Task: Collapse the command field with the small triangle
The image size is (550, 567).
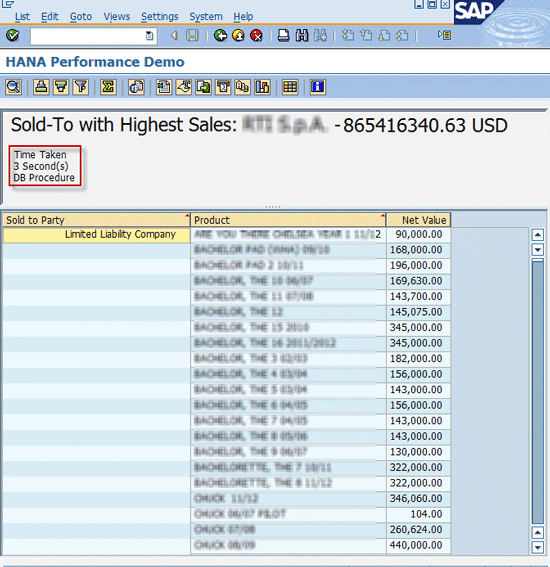Action: click(x=174, y=35)
